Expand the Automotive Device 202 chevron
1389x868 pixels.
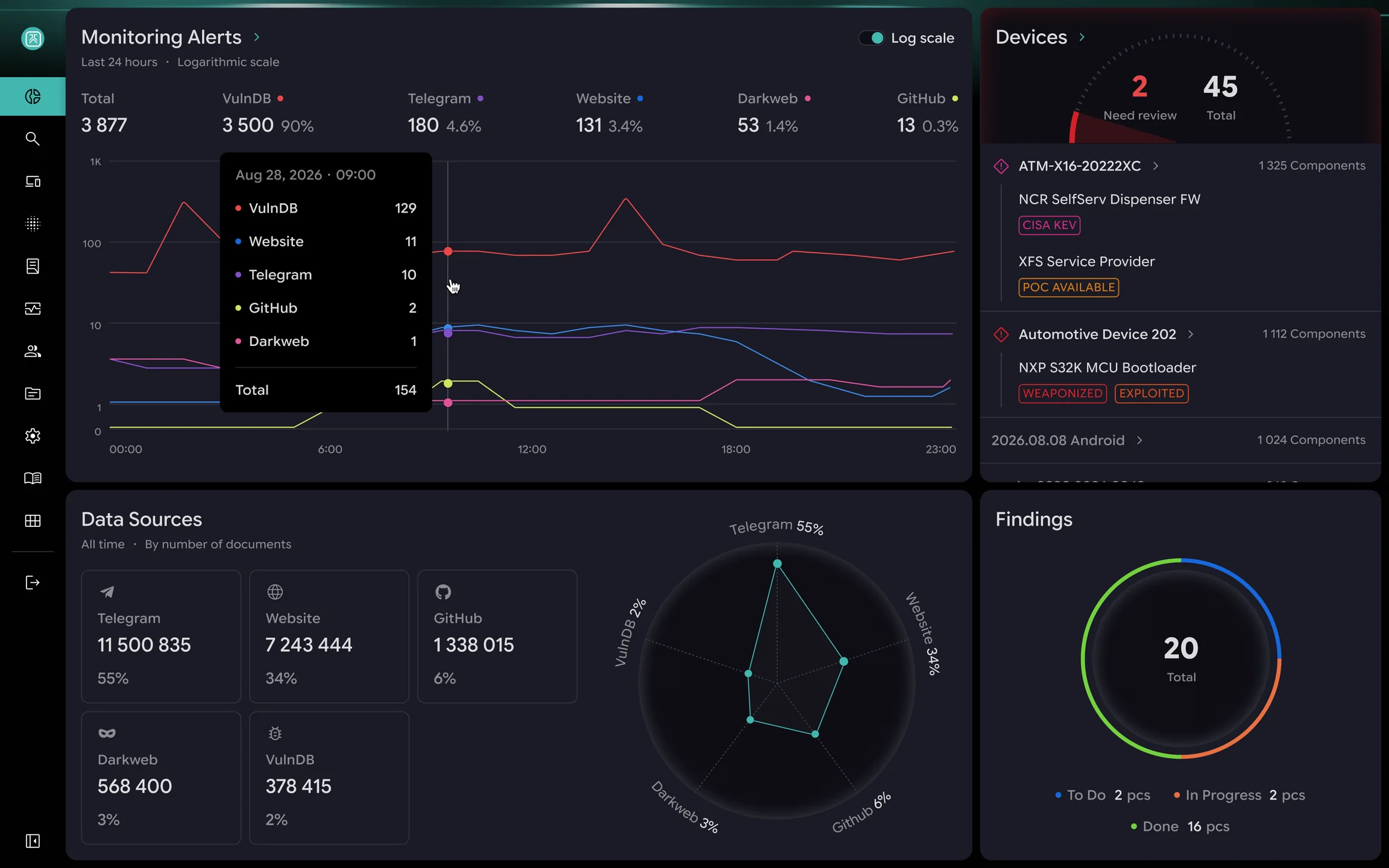(x=1191, y=334)
